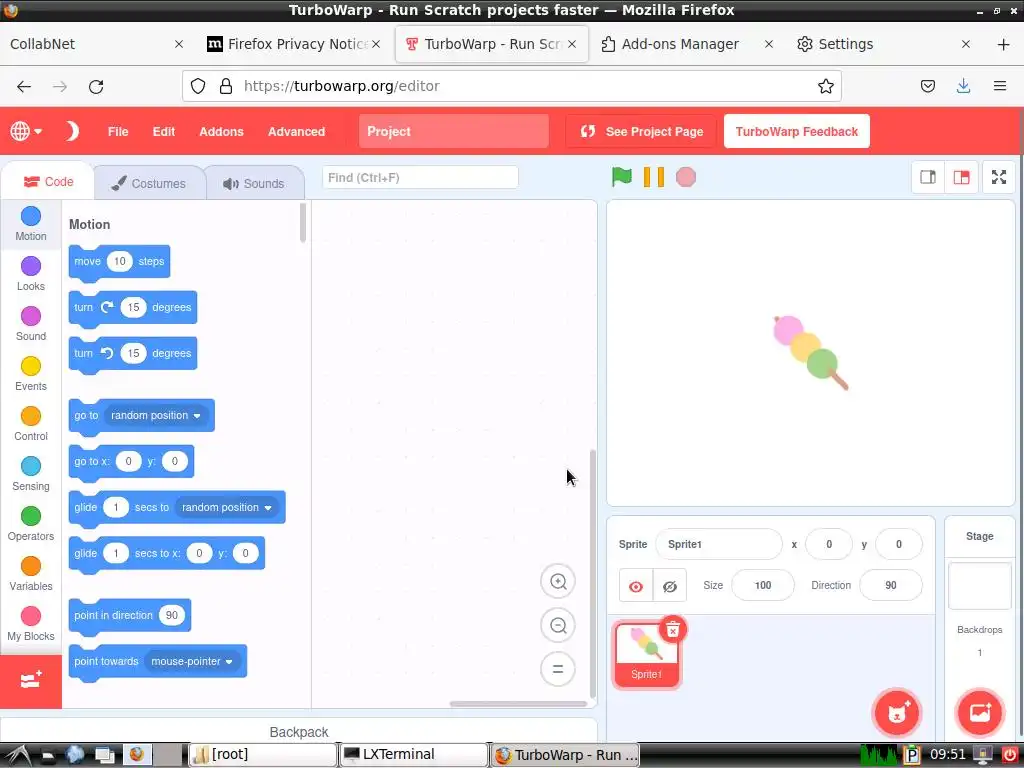This screenshot has height=768, width=1024.
Task: Click the workspace horizontal scrollbar
Action: point(518,704)
